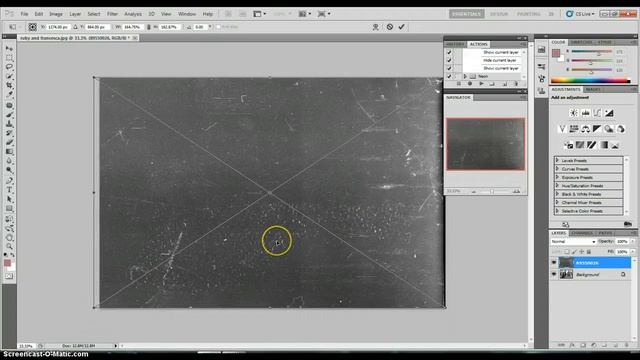The width and height of the screenshot is (640, 360).
Task: Click the rotation angle input field
Action: coord(200,27)
